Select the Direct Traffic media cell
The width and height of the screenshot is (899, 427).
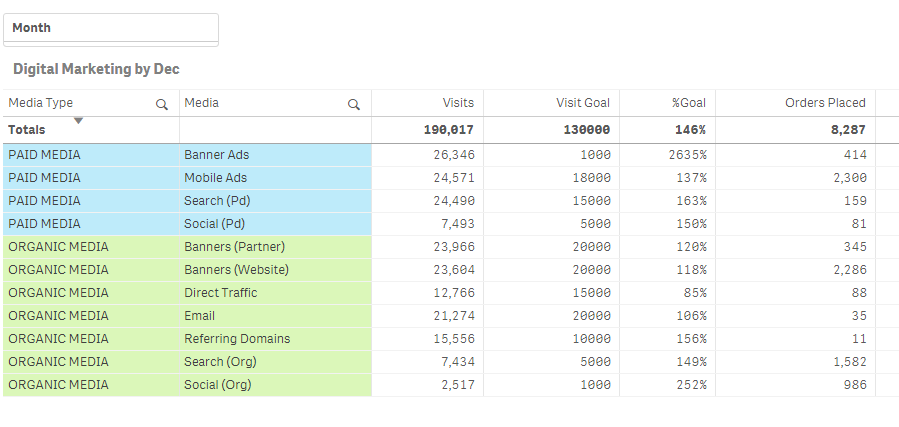coord(220,293)
